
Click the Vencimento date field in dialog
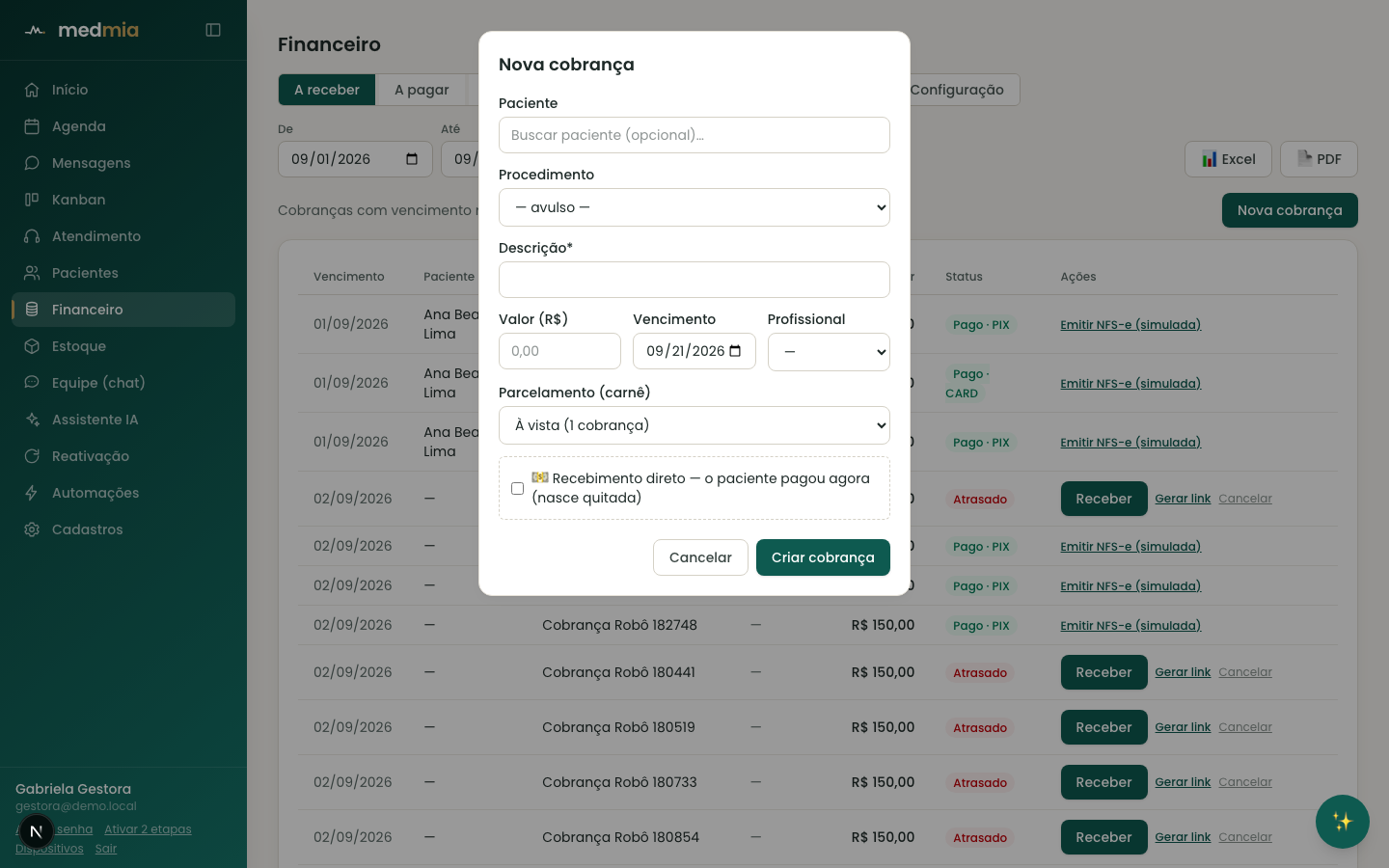pyautogui.click(x=694, y=351)
